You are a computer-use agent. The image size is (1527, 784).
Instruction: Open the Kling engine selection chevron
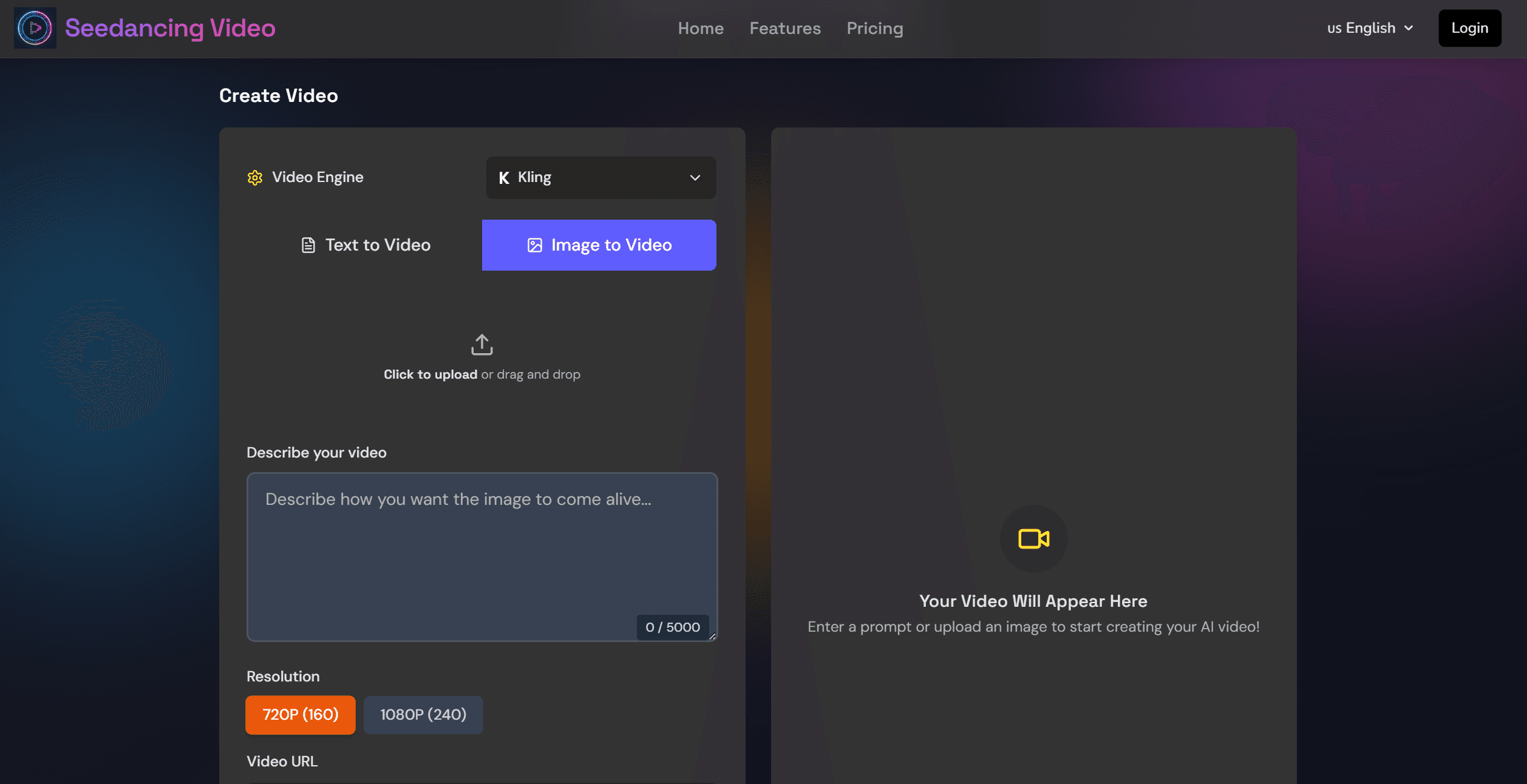(x=695, y=177)
